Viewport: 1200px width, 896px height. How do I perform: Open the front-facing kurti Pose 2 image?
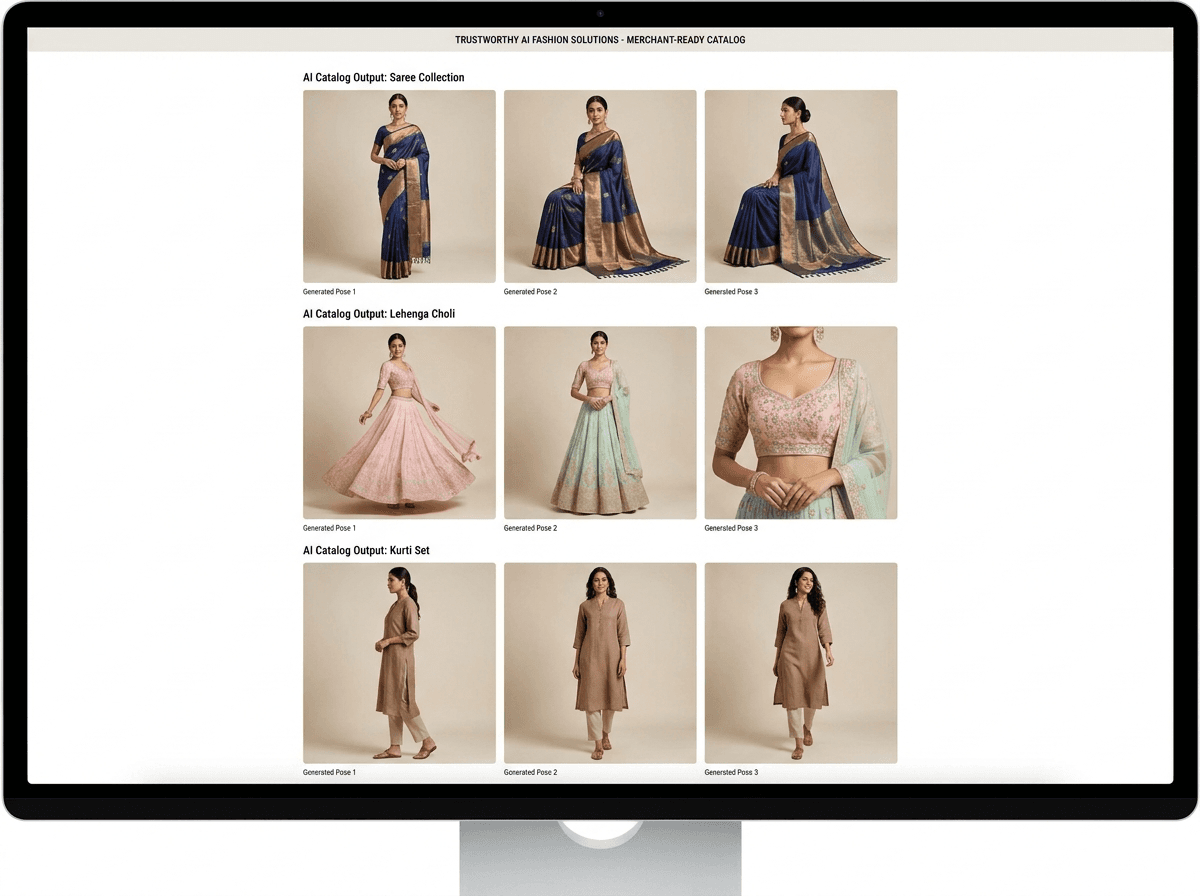click(x=600, y=663)
